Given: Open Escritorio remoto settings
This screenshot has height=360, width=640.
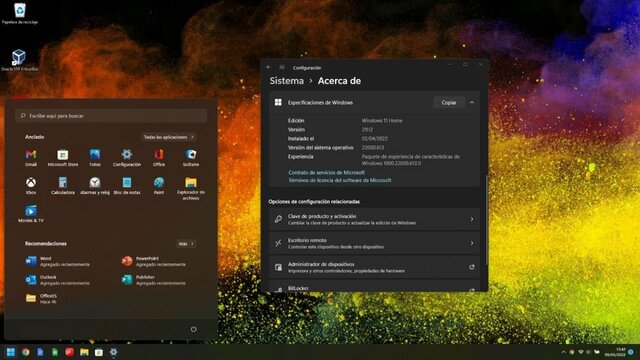Looking at the screenshot, I should click(374, 243).
